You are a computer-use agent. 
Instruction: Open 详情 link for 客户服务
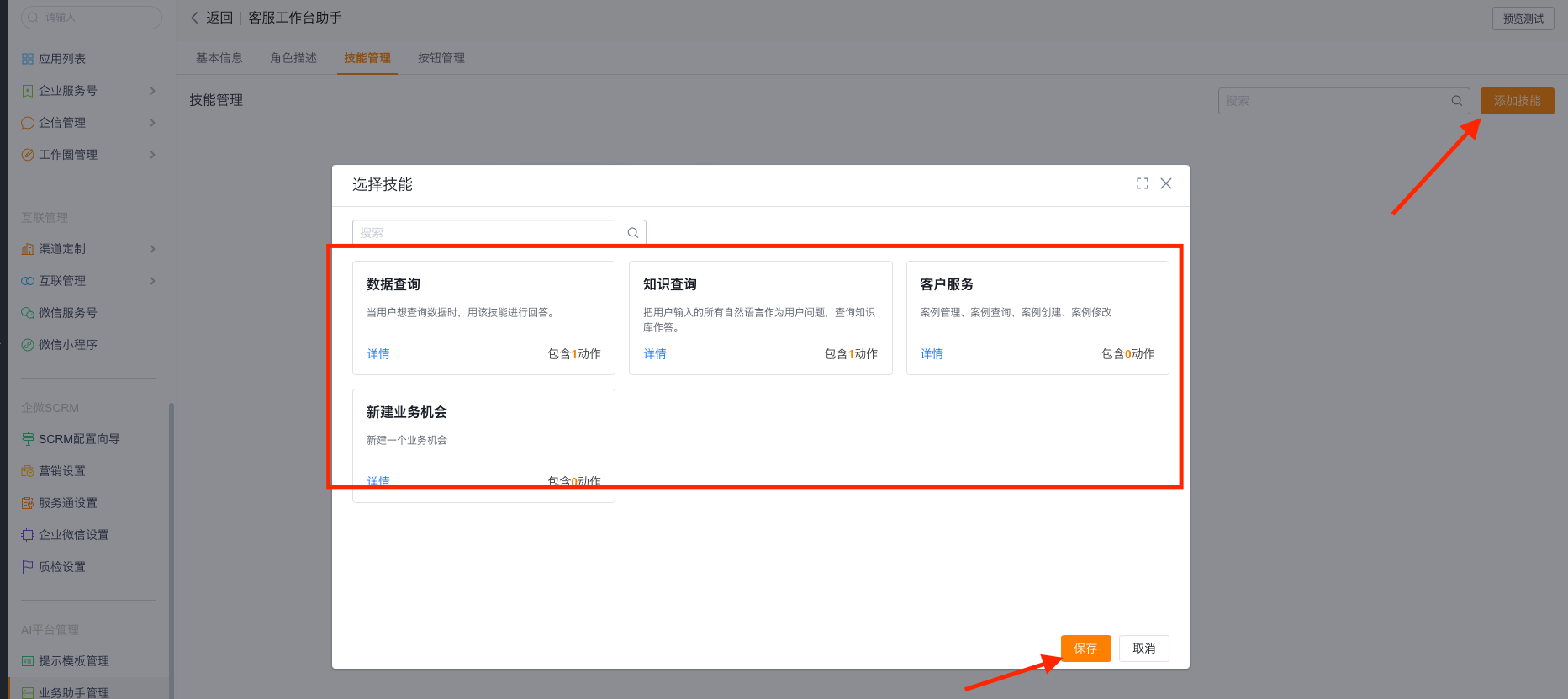point(932,354)
